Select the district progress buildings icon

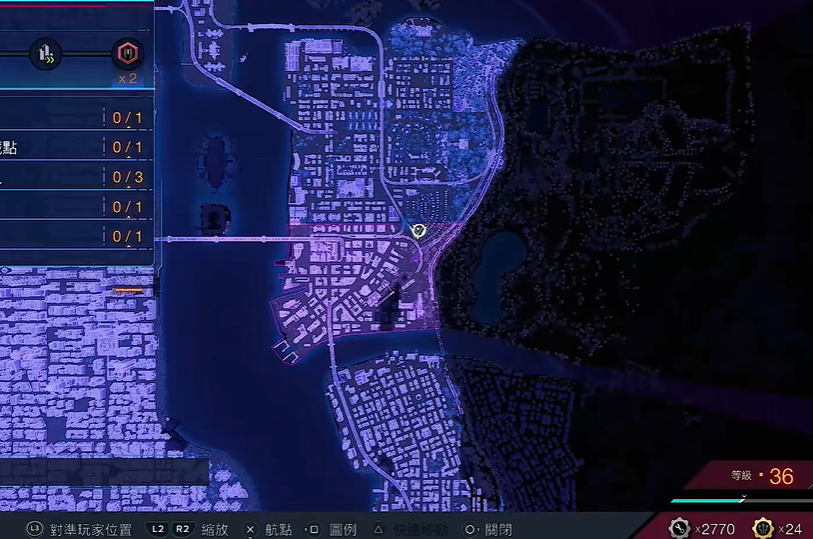pyautogui.click(x=46, y=54)
